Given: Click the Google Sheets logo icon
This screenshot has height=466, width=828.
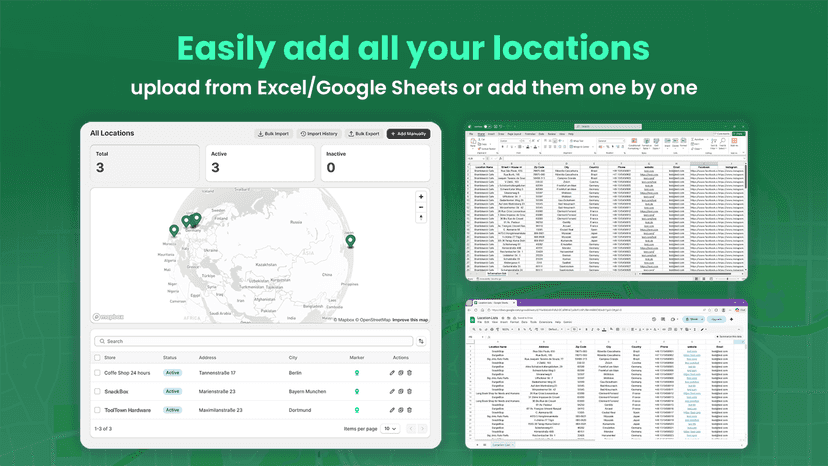Looking at the screenshot, I should point(473,320).
